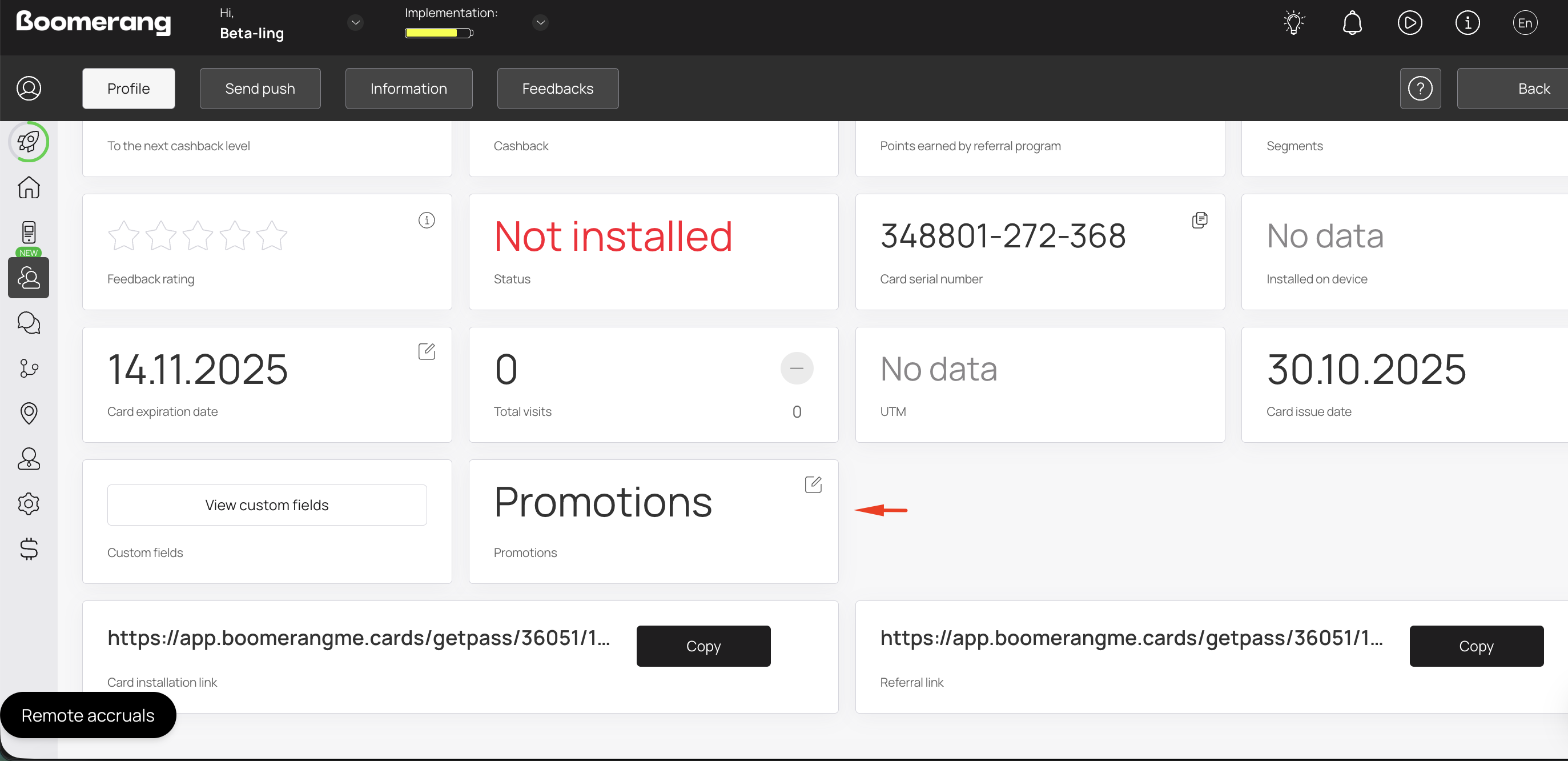The height and width of the screenshot is (761, 1568).
Task: Expand the Beta-ling account dropdown
Action: point(356,23)
